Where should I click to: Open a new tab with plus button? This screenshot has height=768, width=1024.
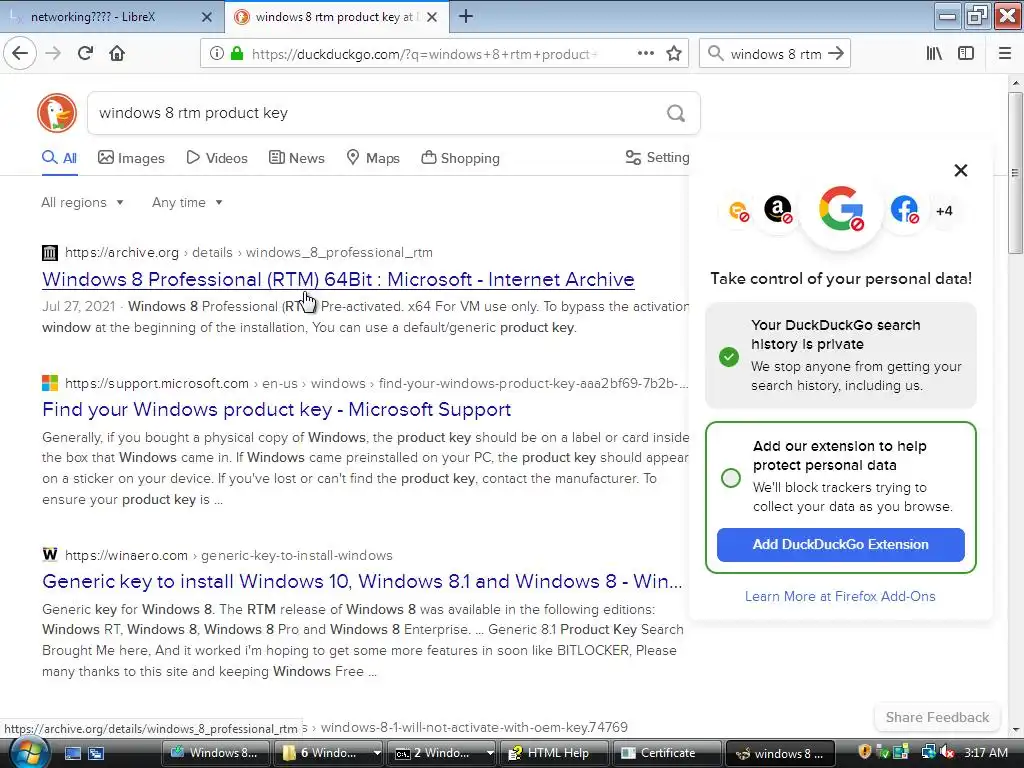(x=466, y=16)
